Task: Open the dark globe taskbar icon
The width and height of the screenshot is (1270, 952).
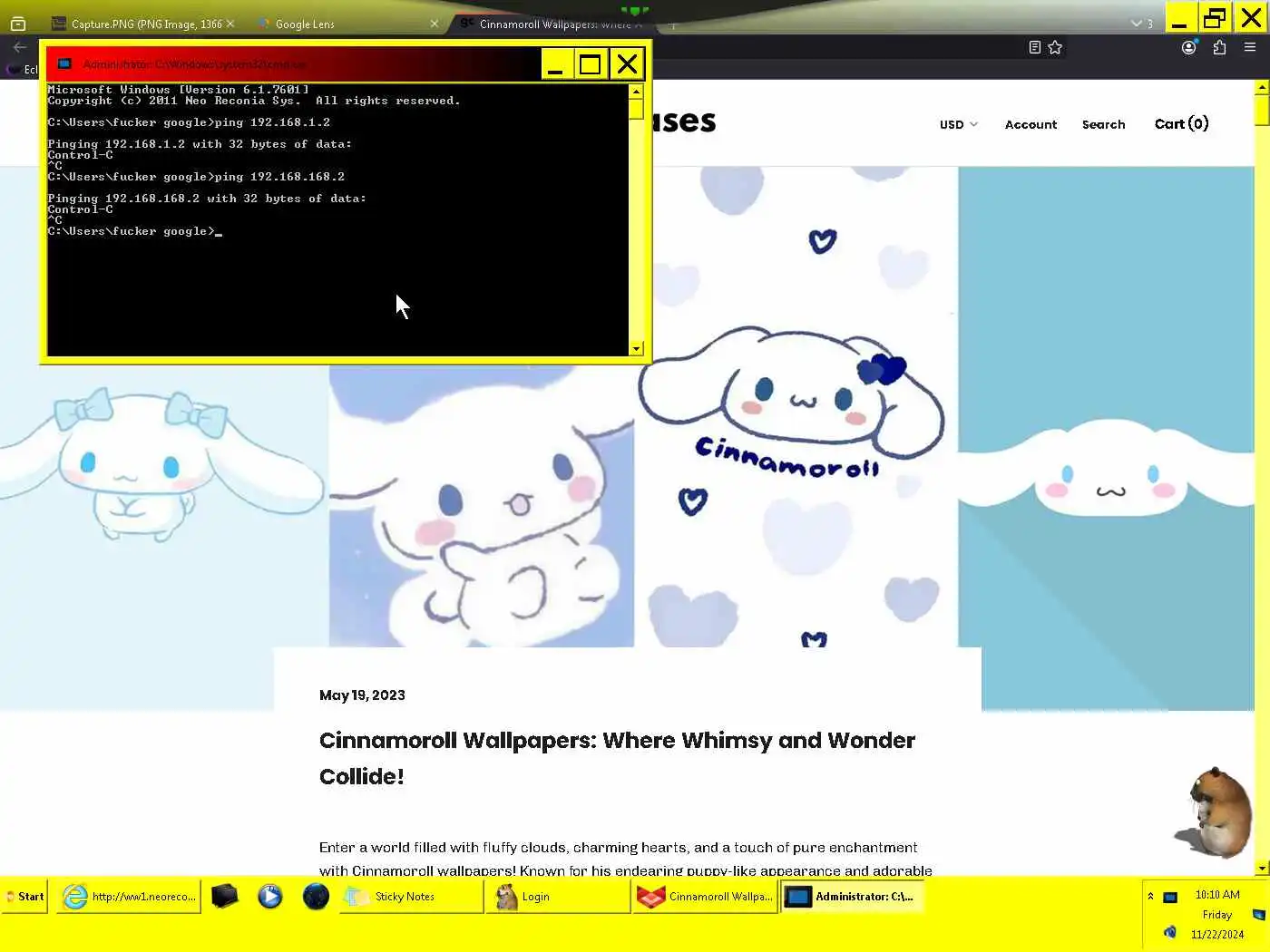Action: pos(316,897)
